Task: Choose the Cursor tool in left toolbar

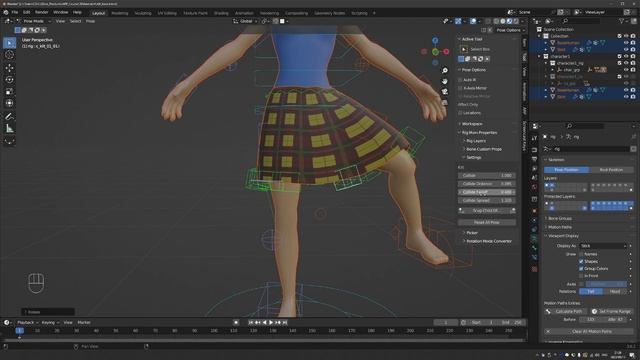Action: (x=9, y=55)
